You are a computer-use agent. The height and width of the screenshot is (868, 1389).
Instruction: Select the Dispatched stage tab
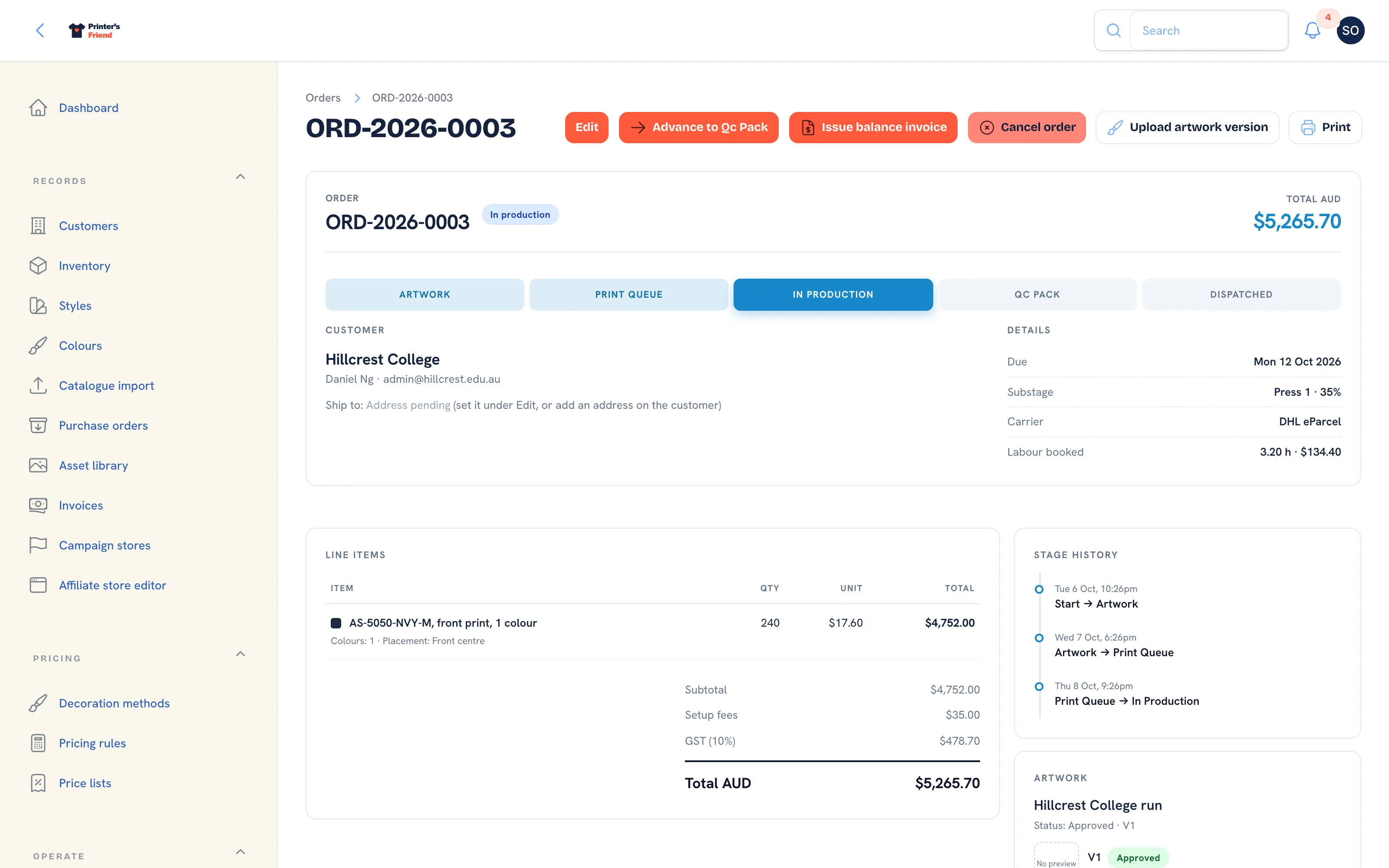1241,295
